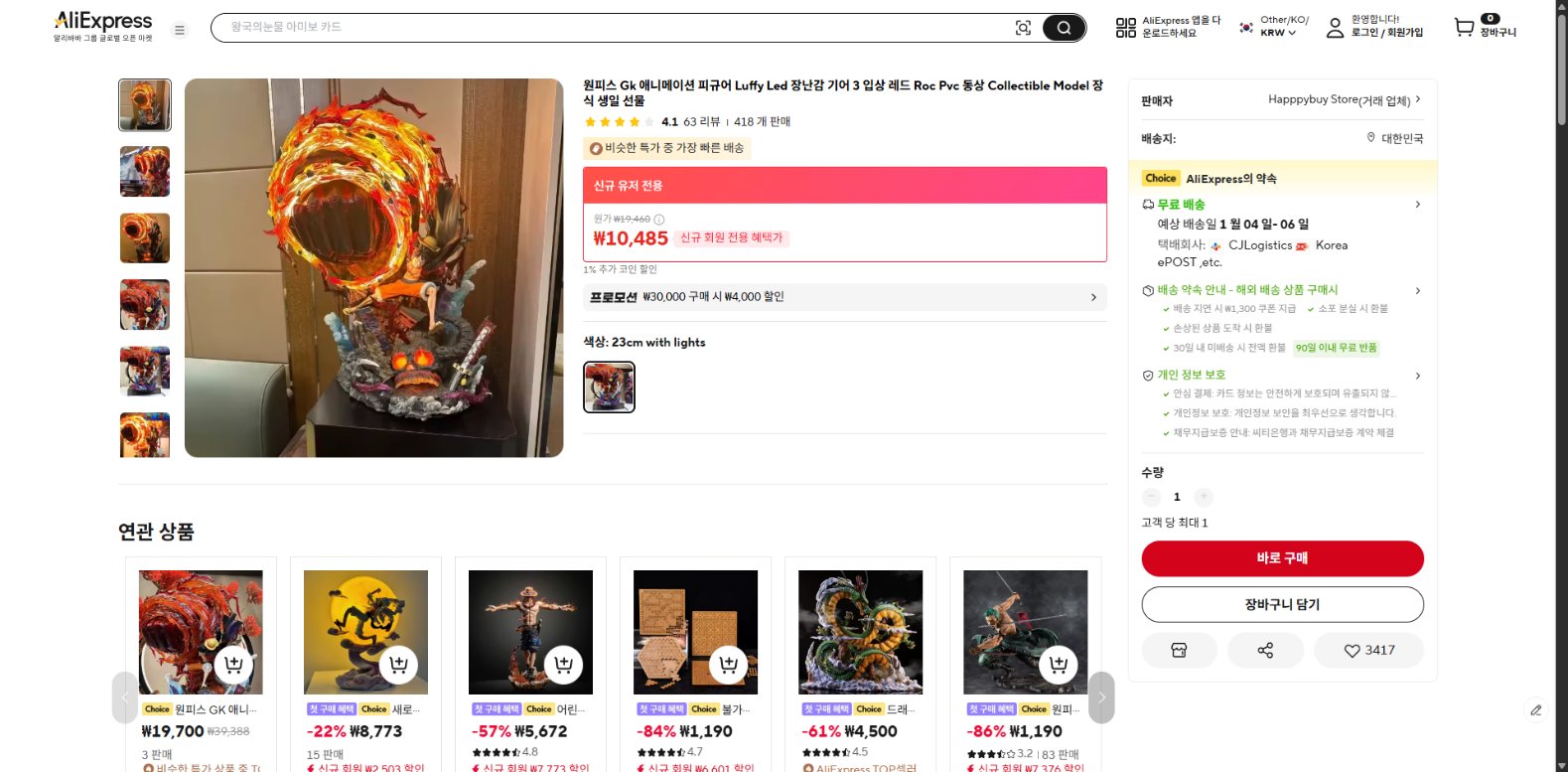Click the share icon button
1568x772 pixels.
point(1265,650)
